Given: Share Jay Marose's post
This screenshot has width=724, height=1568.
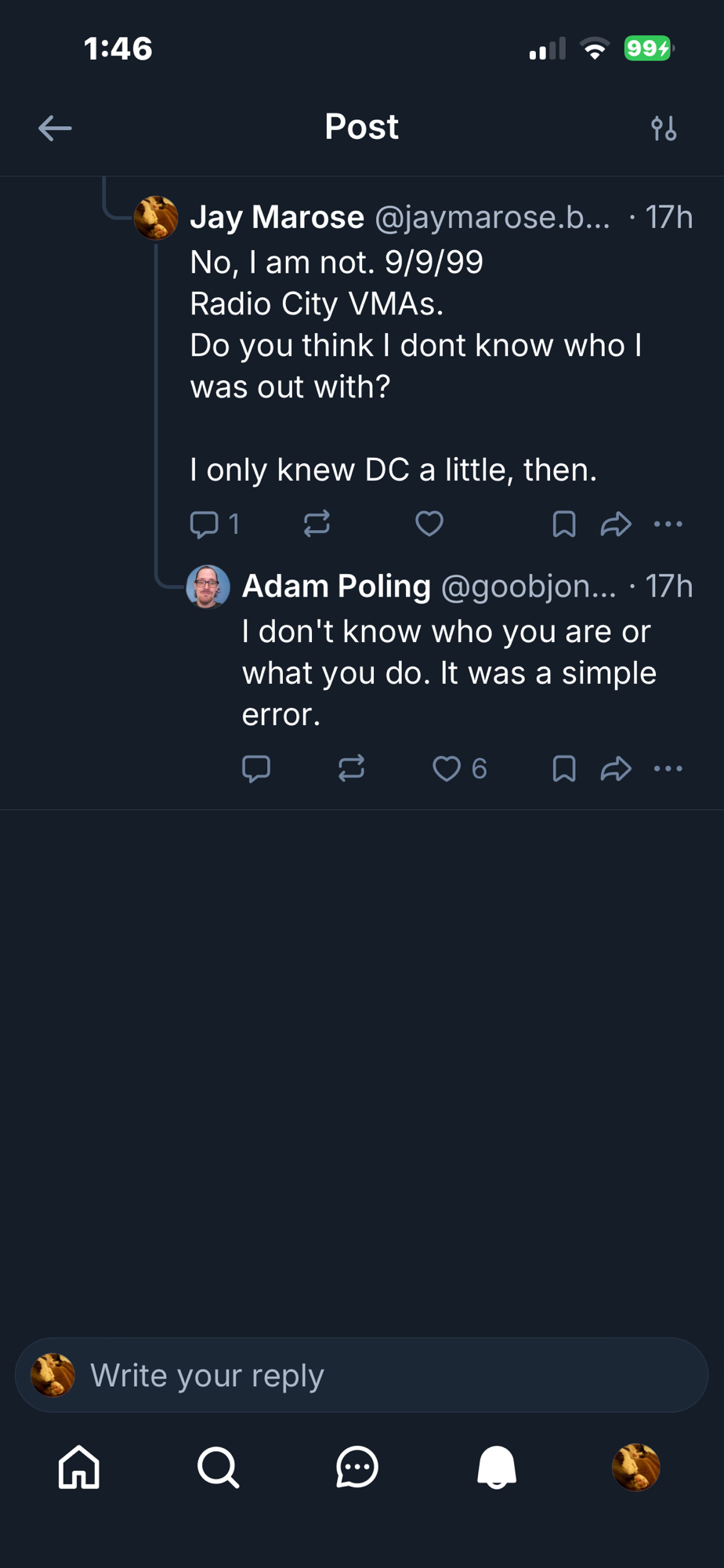Looking at the screenshot, I should (616, 524).
